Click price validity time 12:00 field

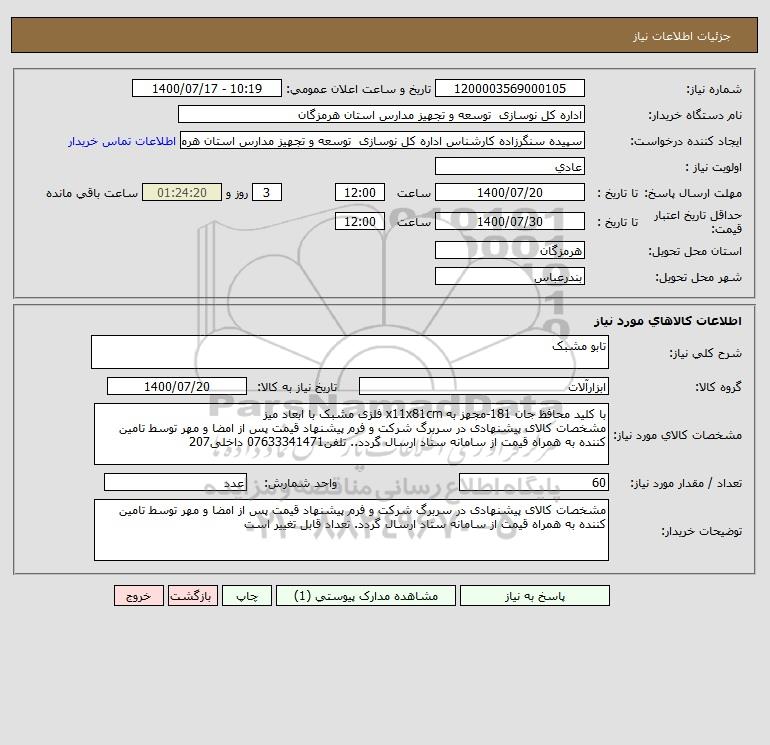tap(359, 221)
